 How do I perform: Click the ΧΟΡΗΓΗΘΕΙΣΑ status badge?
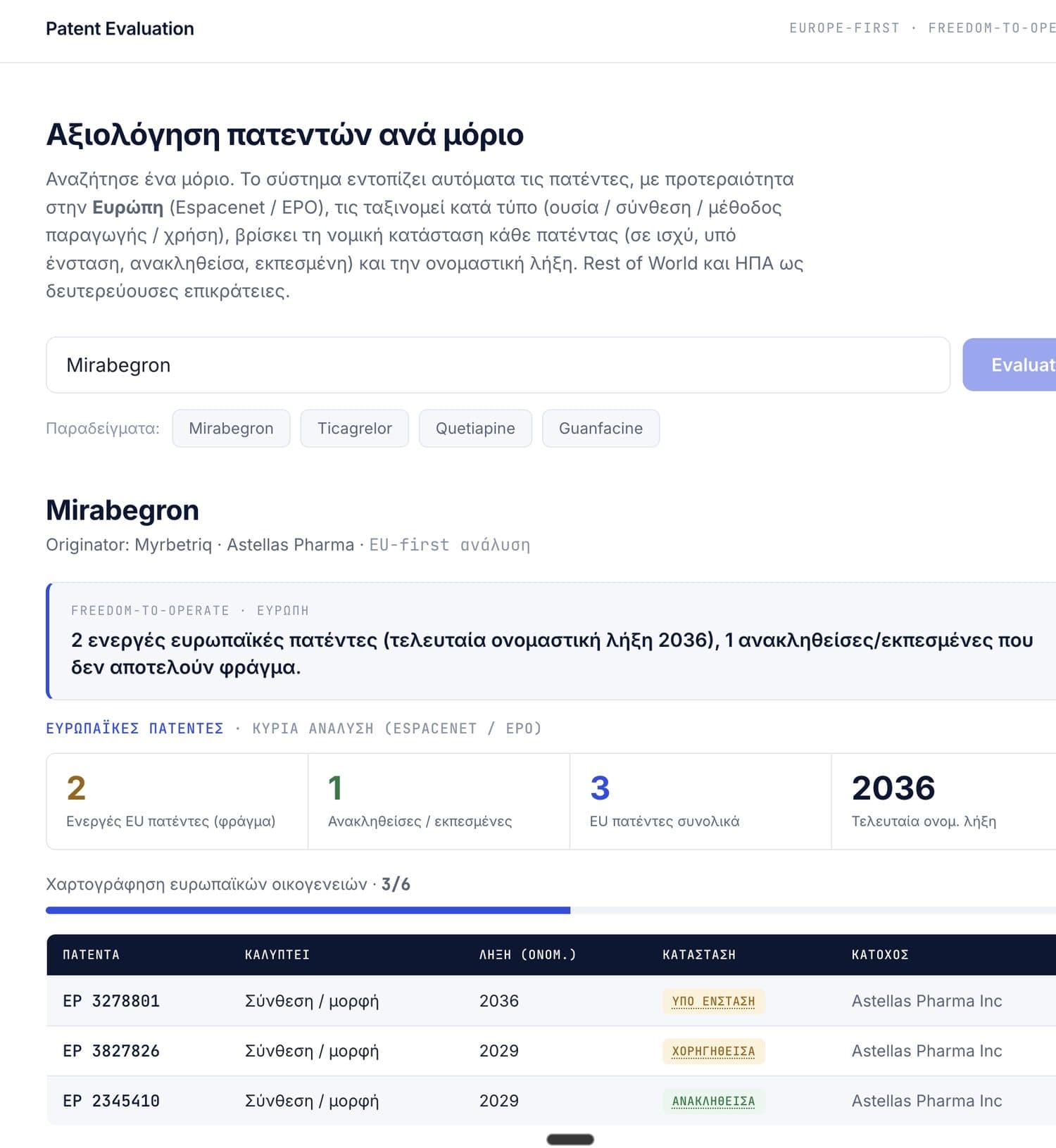[713, 1051]
